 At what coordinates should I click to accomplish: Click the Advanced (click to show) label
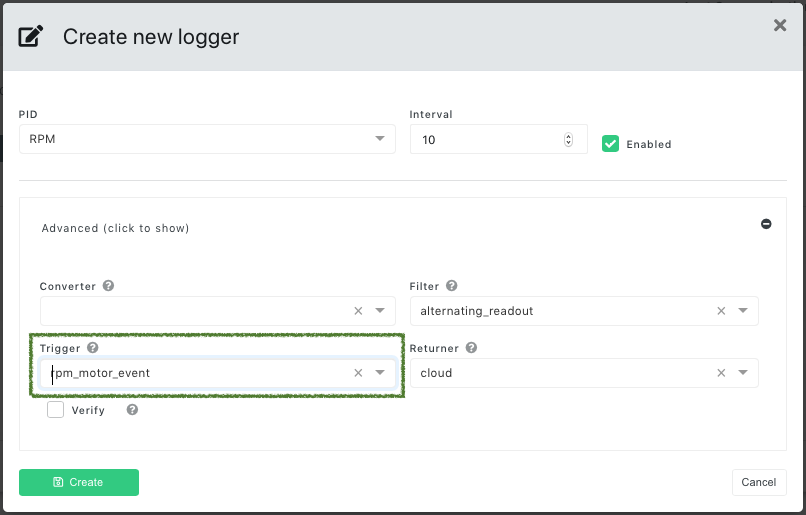point(115,228)
